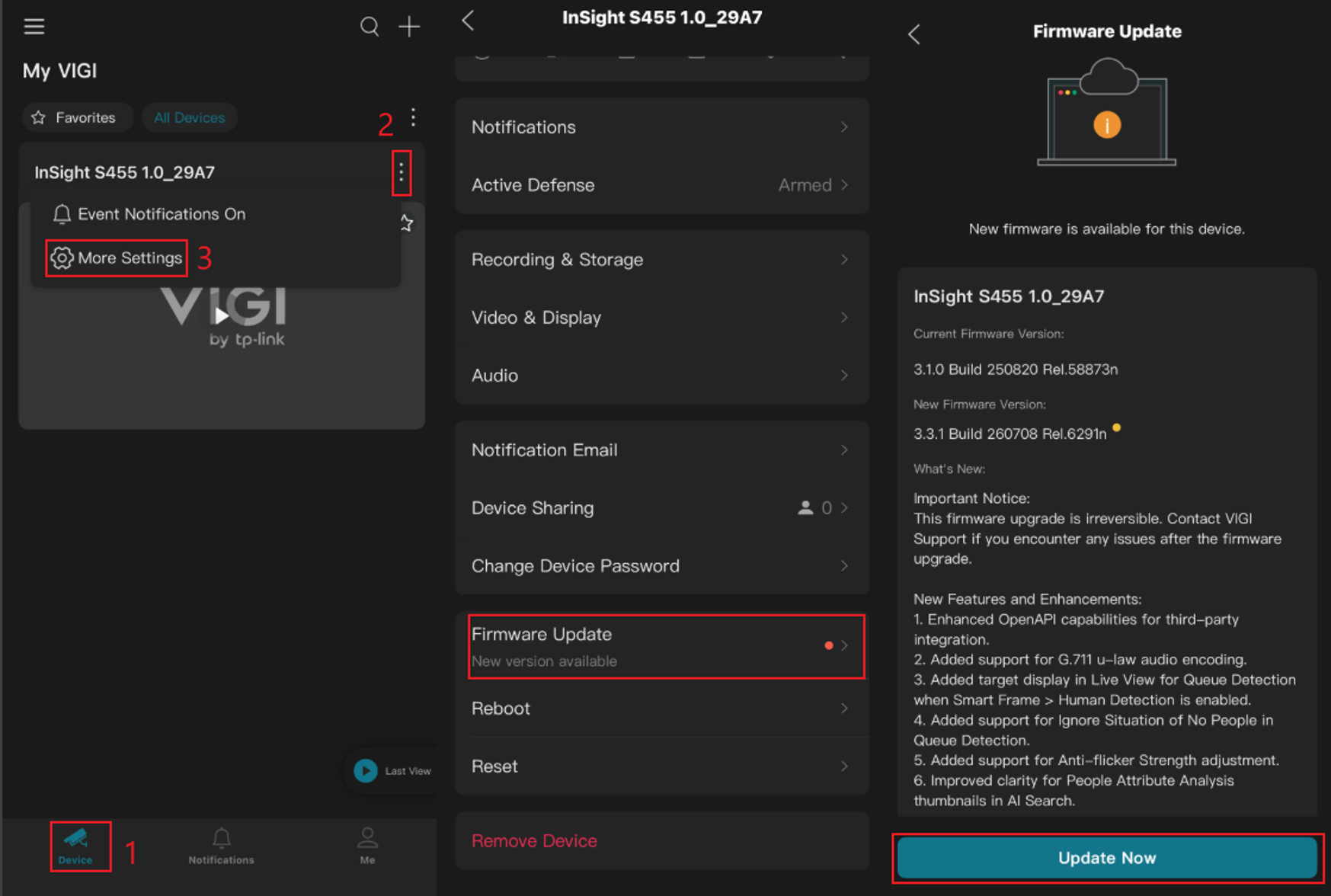The width and height of the screenshot is (1331, 896).
Task: Choose More Settings from the popup menu
Action: [x=117, y=258]
